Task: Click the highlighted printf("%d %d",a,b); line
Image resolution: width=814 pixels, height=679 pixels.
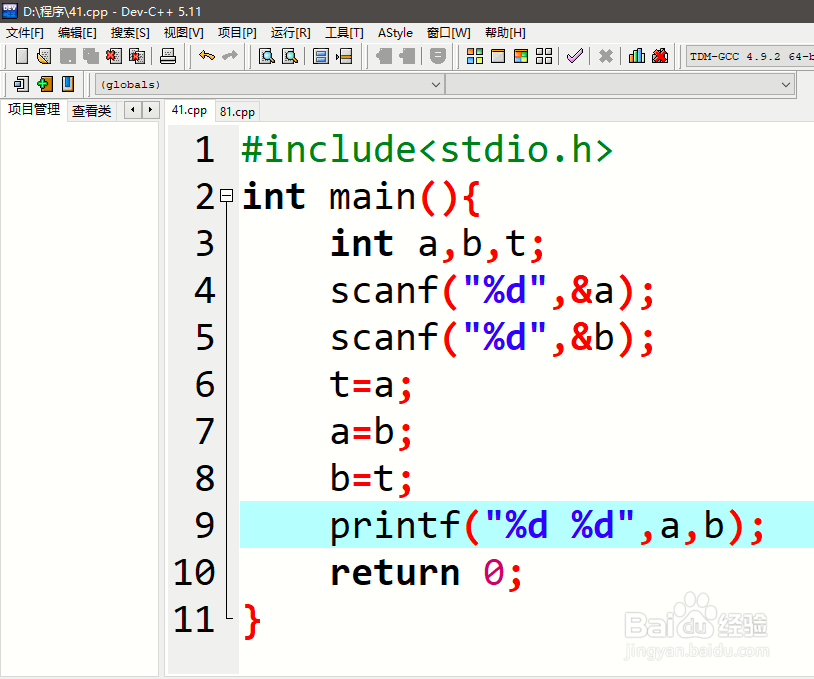Action: pyautogui.click(x=526, y=525)
